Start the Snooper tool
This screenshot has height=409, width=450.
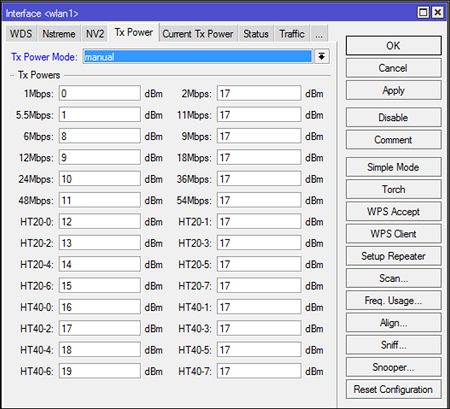coord(393,367)
